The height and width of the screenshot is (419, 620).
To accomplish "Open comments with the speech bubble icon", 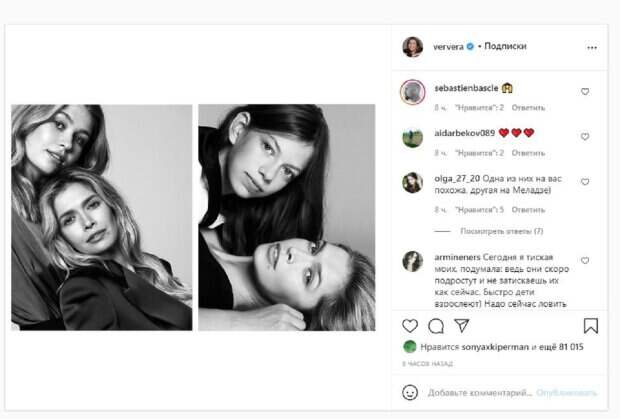I will tap(436, 326).
